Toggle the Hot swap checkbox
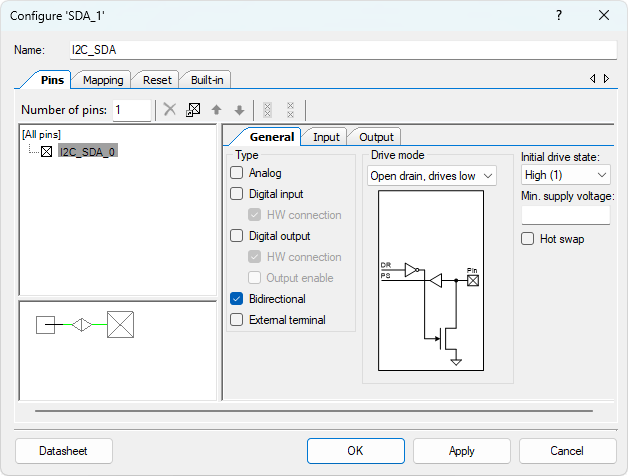 (x=528, y=239)
